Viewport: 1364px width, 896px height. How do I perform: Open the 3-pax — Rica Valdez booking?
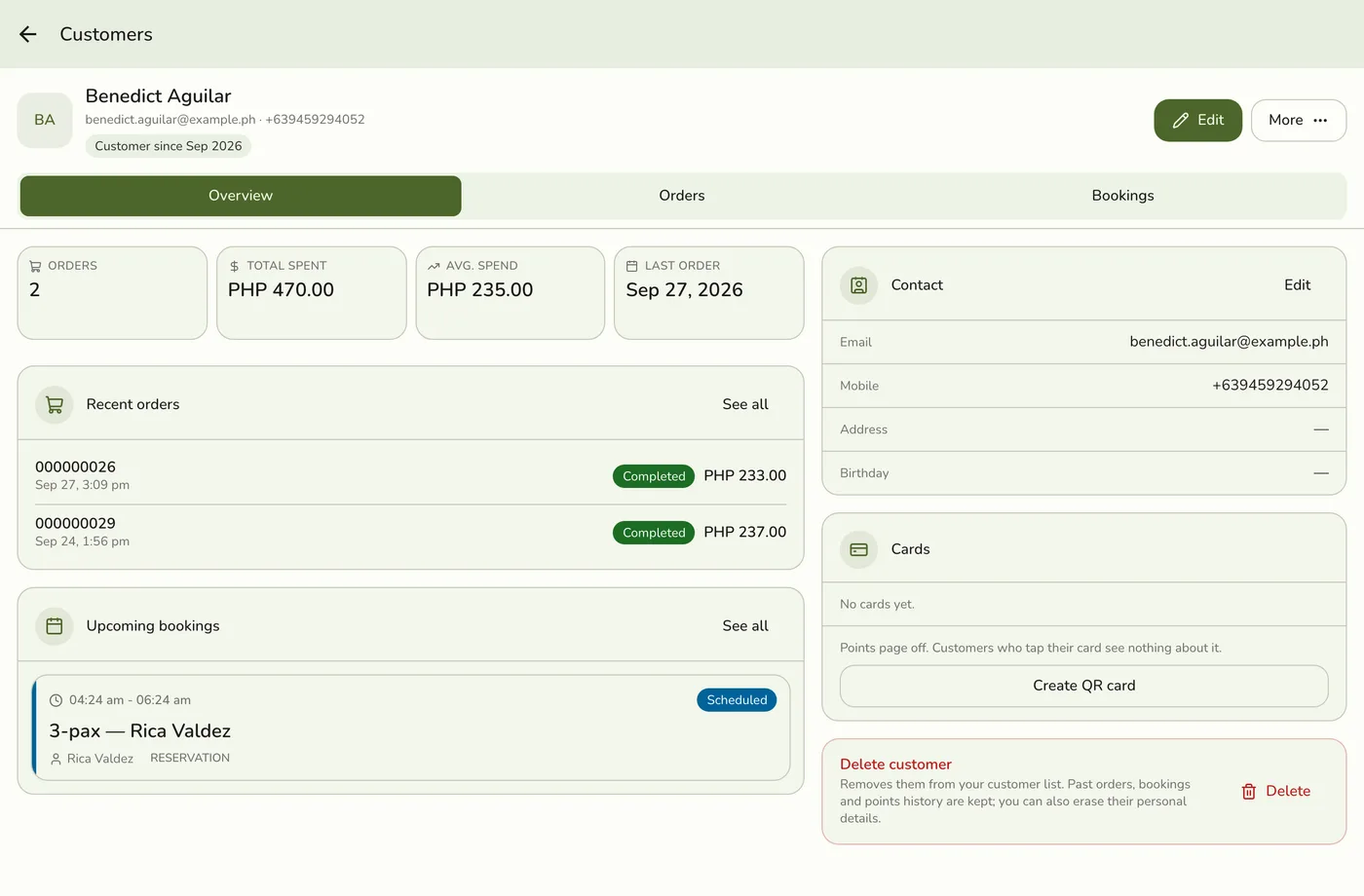coord(410,728)
